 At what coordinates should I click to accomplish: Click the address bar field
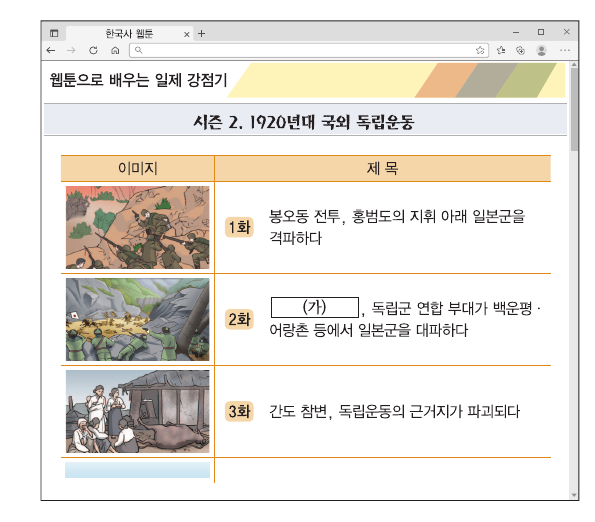click(309, 50)
